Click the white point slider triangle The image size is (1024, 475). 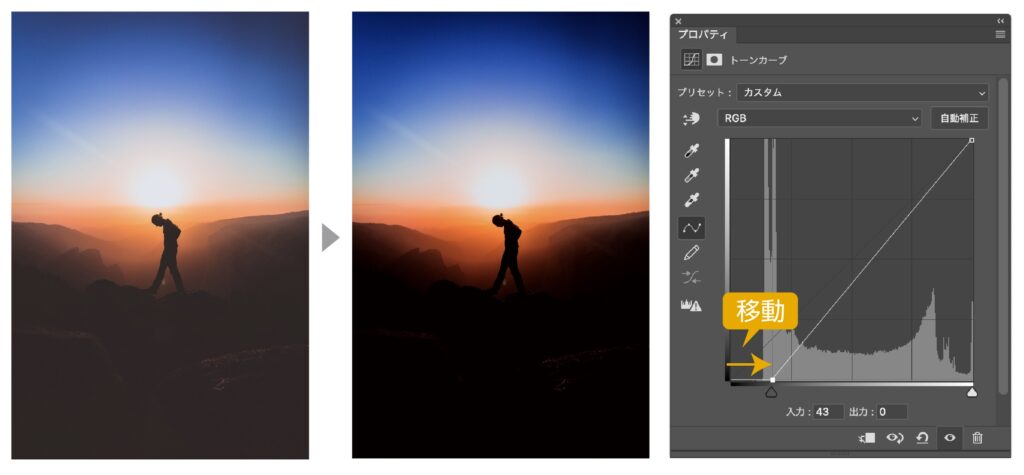pos(972,392)
